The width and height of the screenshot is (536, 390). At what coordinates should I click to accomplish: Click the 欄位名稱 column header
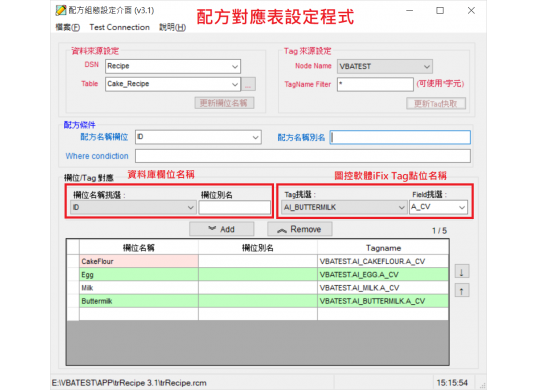(138, 248)
